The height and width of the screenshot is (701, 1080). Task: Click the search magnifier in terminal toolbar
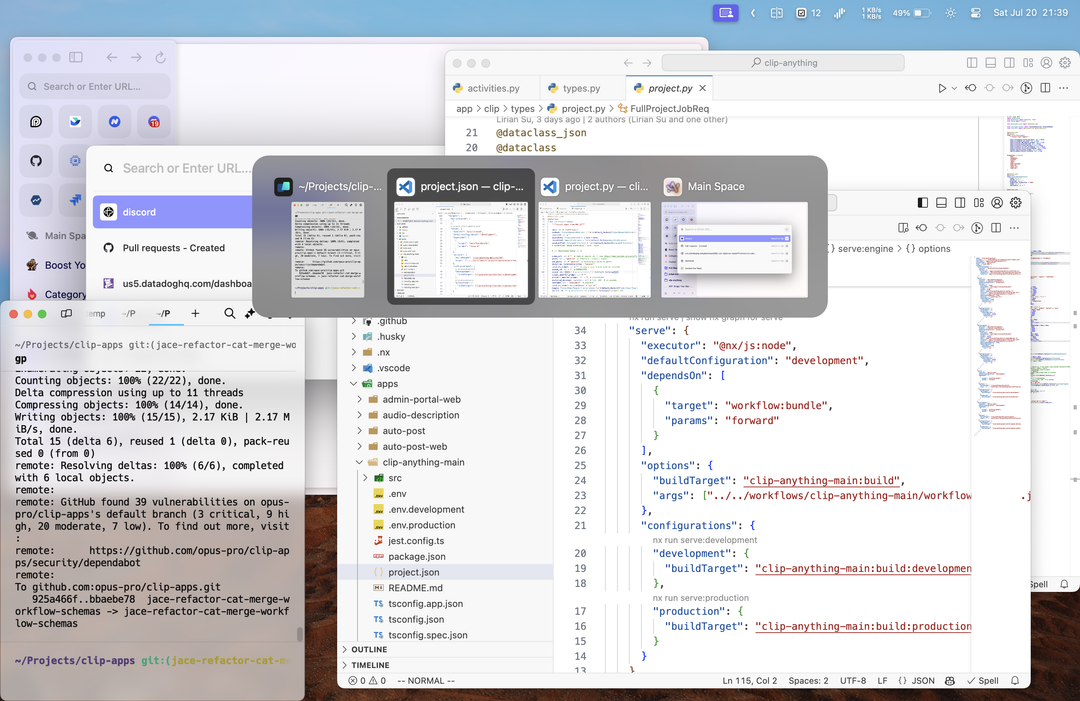(230, 314)
